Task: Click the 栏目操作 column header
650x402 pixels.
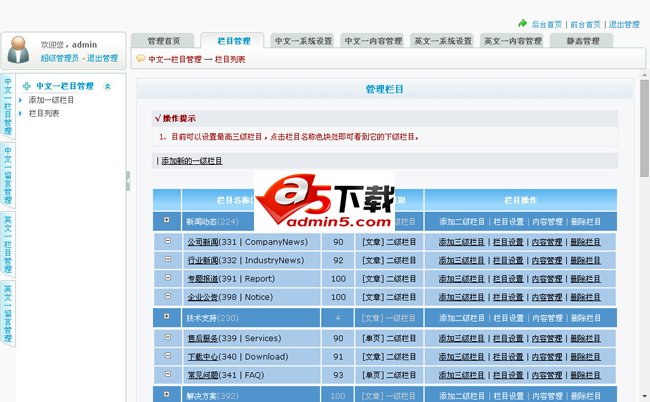Action: pos(521,200)
